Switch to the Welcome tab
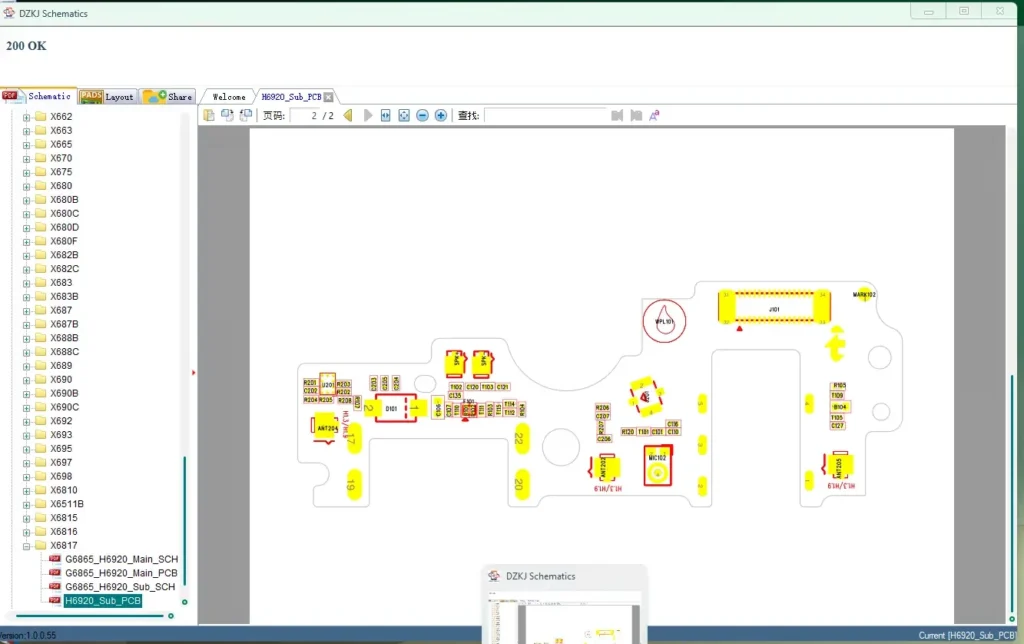 [x=227, y=96]
